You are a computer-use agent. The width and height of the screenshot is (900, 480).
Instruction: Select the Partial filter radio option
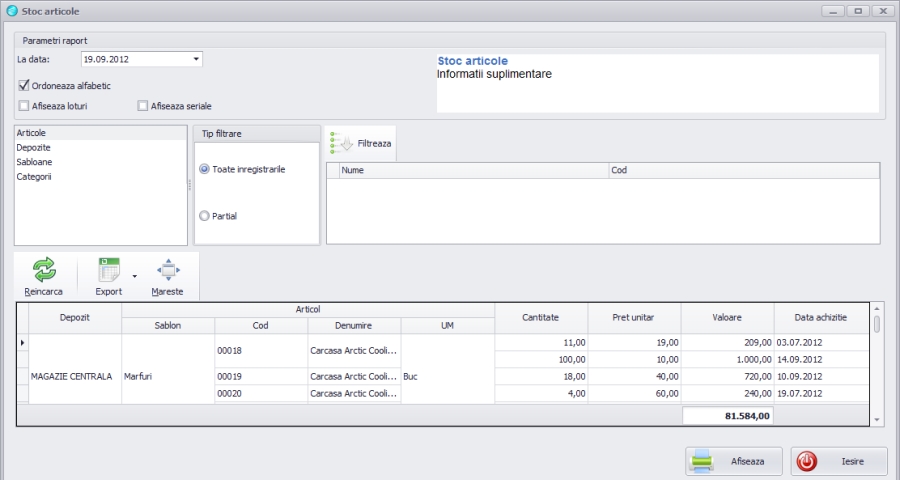205,215
